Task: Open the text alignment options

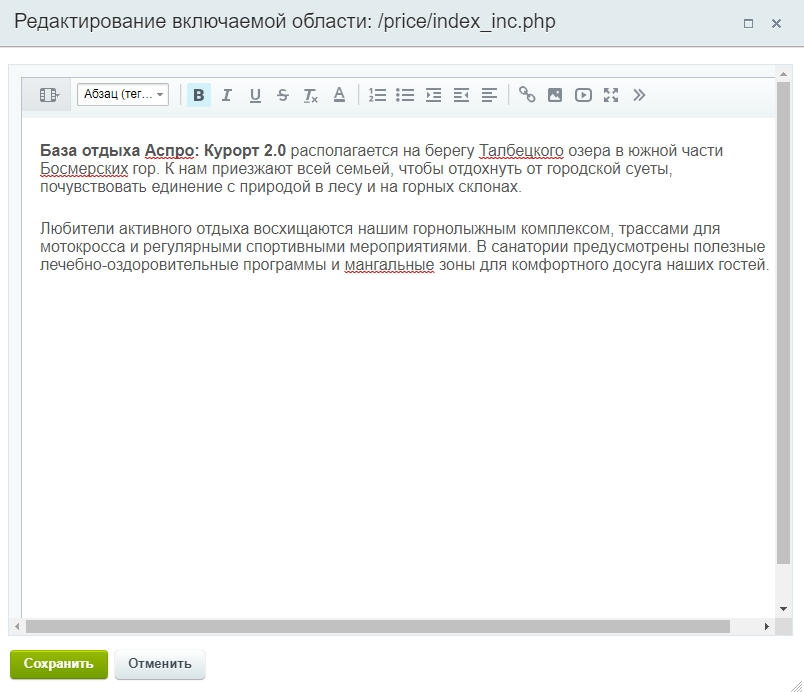Action: (x=489, y=95)
